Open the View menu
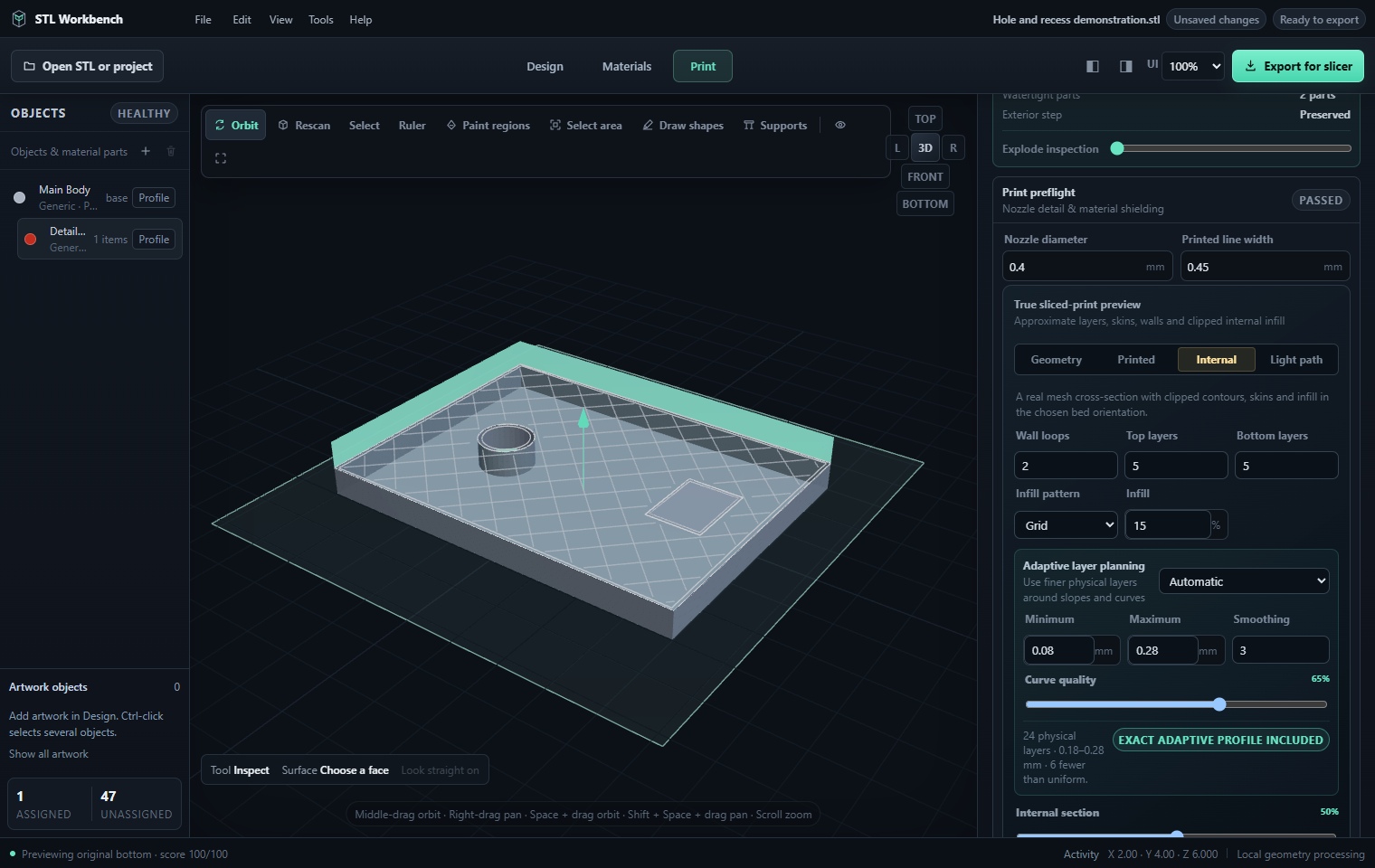This screenshot has width=1375, height=868. click(281, 19)
